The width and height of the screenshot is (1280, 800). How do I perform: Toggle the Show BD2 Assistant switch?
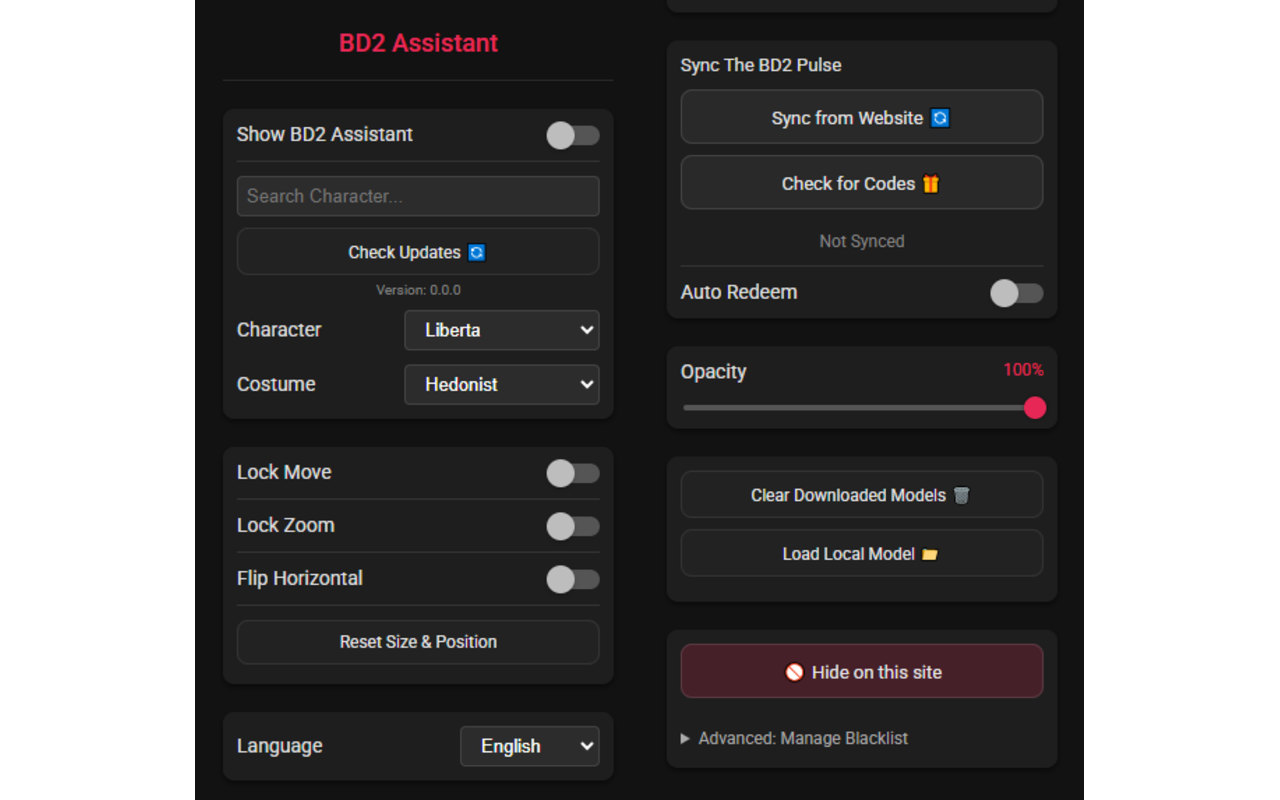[x=573, y=135]
